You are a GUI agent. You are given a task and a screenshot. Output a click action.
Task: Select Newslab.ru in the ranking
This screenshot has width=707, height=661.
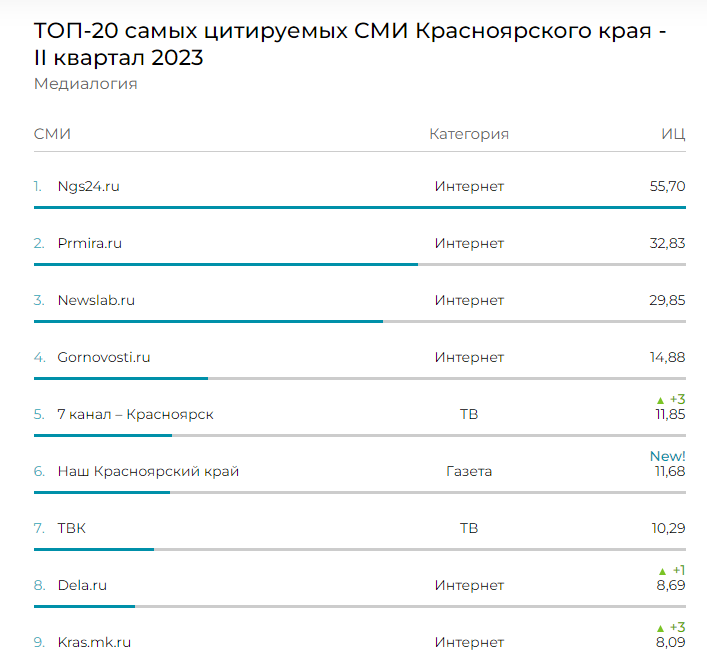96,300
